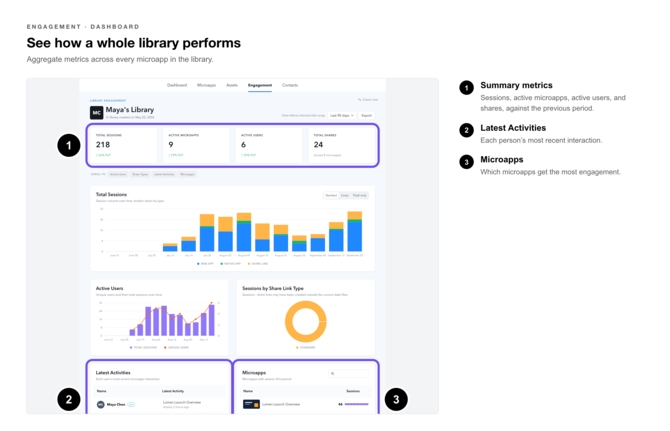Sort by the Latest Activity column header

[173, 391]
